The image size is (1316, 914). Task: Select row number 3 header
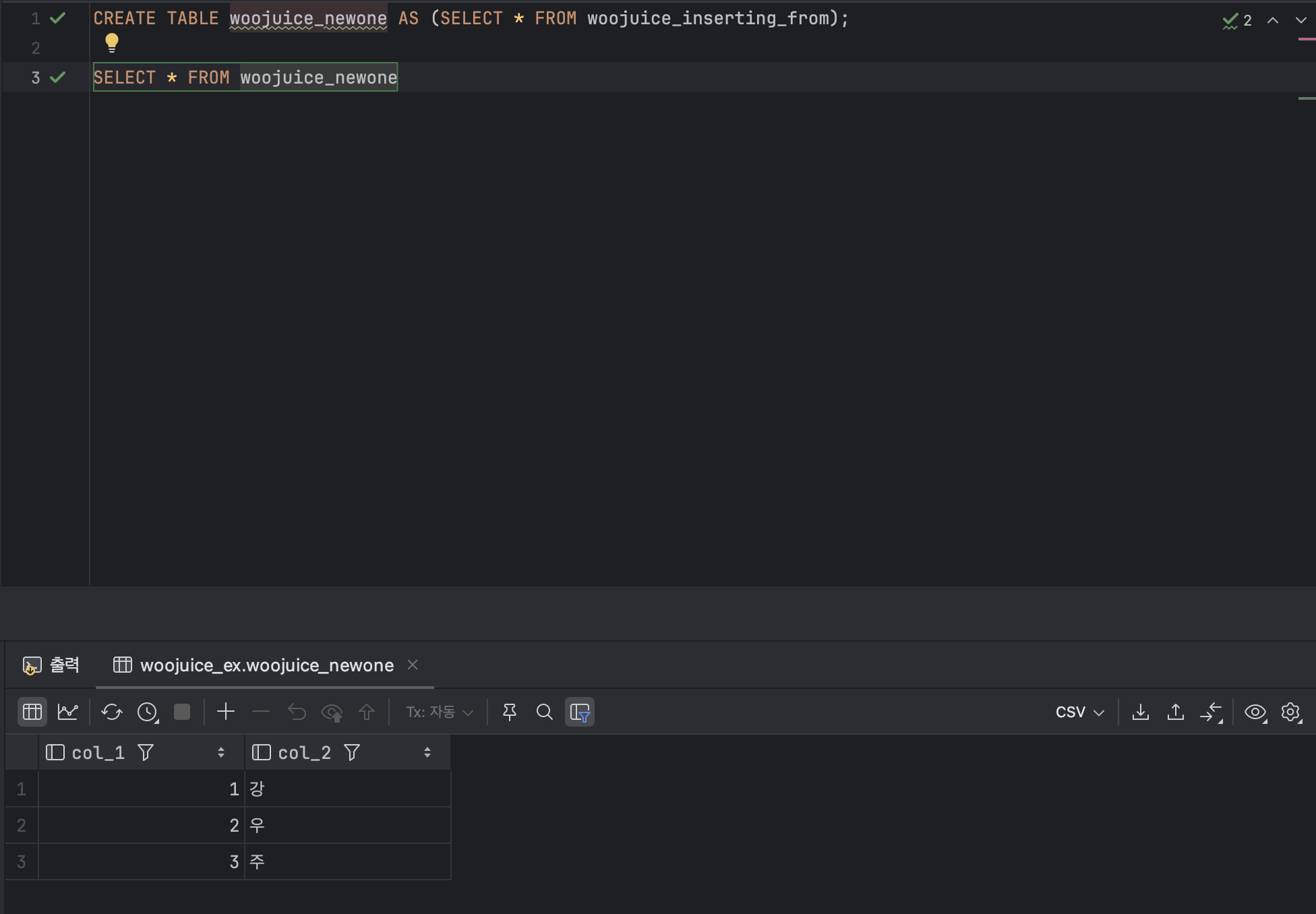click(x=22, y=861)
